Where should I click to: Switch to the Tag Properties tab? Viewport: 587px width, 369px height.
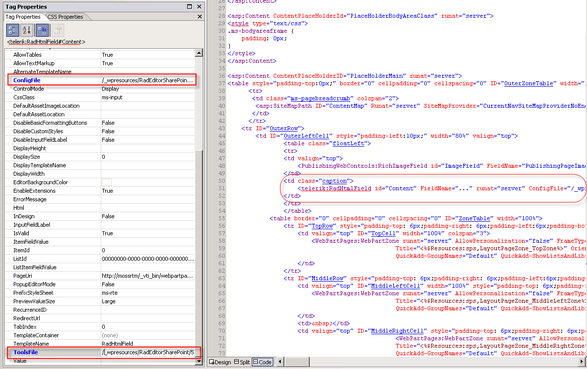(23, 17)
